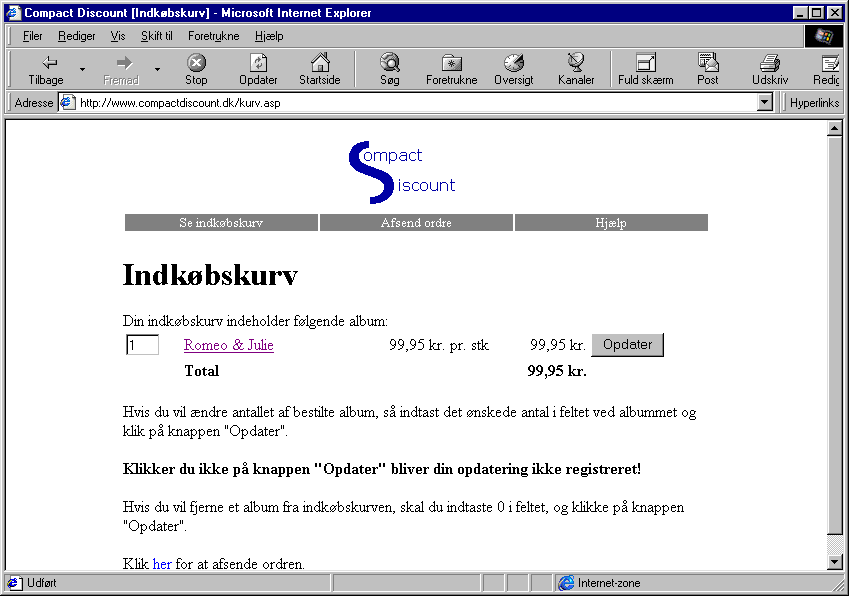Image resolution: width=849 pixels, height=596 pixels.
Task: Open the Foretrukne favorites toolbar icon
Action: (452, 69)
